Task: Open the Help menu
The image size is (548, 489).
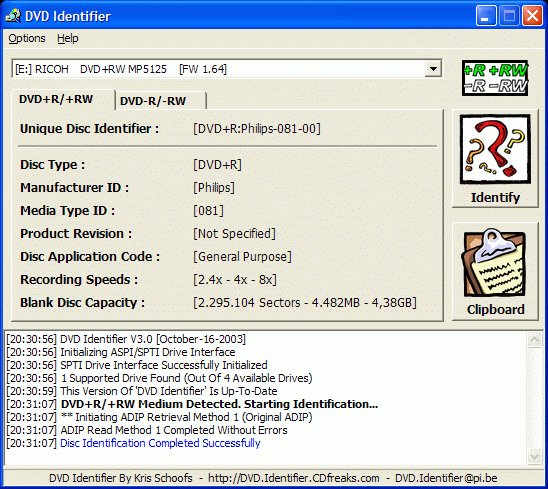Action: 68,38
